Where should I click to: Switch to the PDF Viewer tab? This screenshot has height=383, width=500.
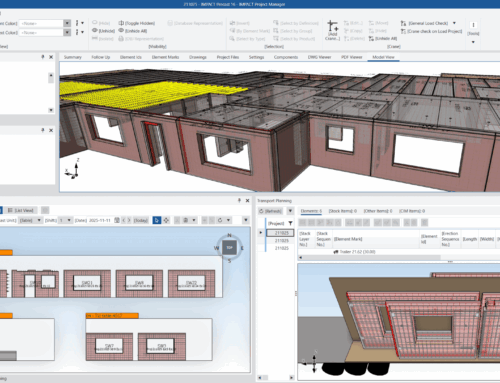tap(351, 57)
